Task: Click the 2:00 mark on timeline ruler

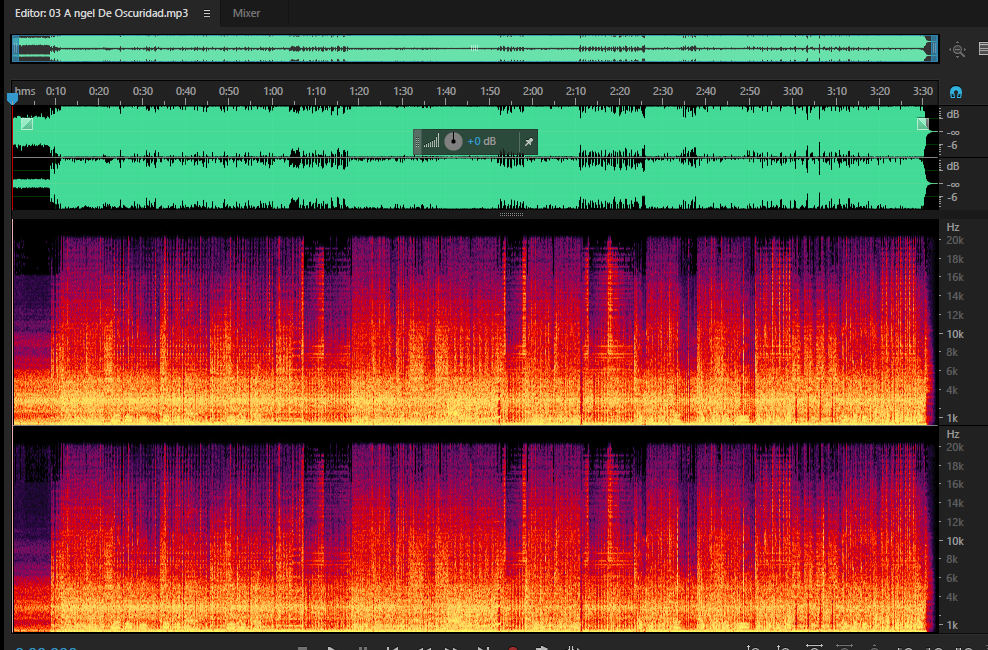Action: [x=533, y=91]
